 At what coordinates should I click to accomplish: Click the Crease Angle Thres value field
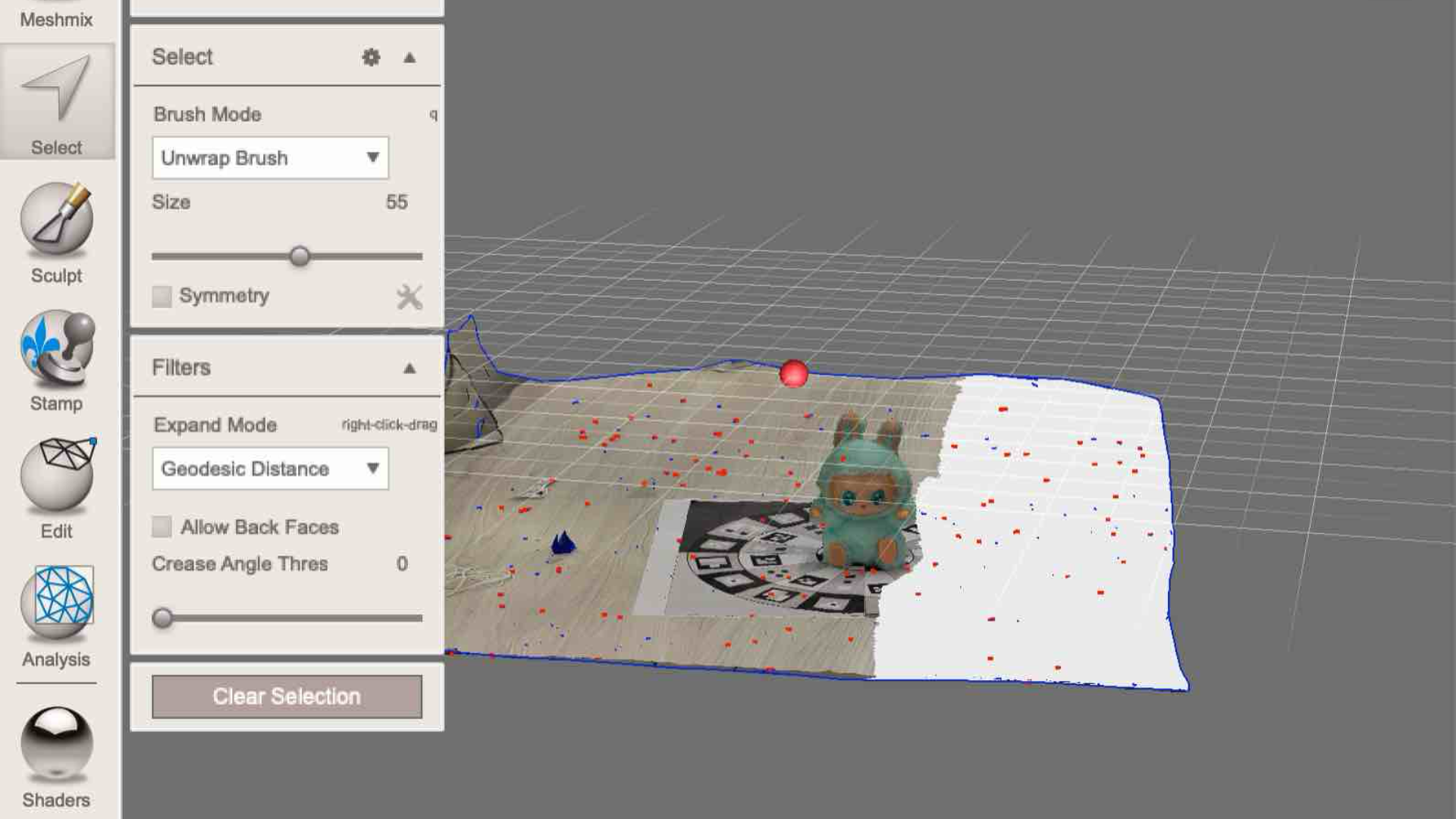point(401,563)
